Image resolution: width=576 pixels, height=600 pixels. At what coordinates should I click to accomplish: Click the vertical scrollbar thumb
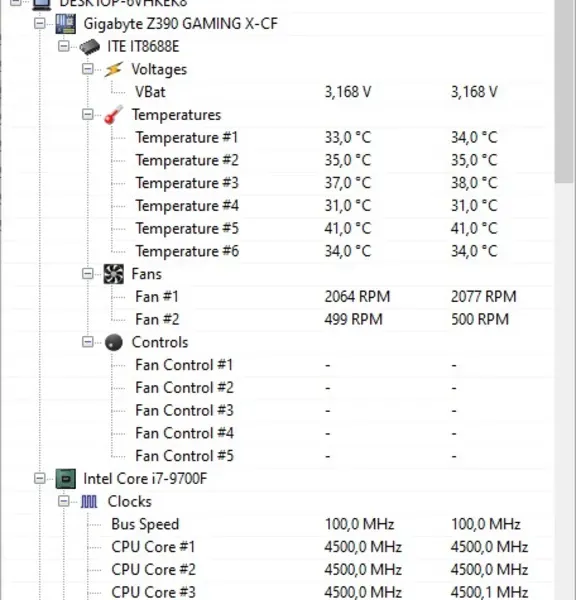[x=565, y=91]
